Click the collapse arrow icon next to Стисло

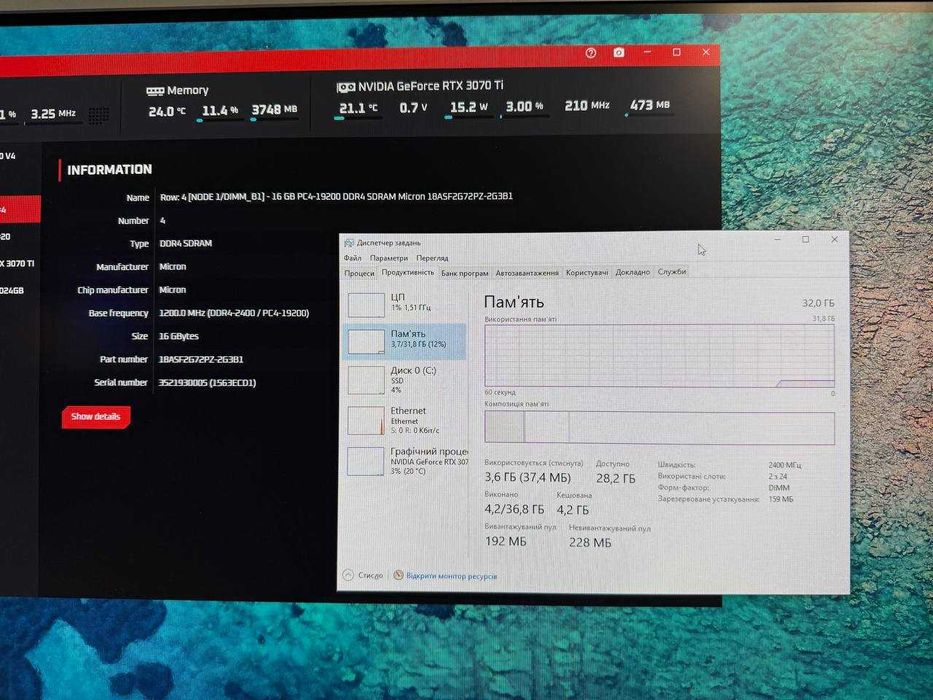(349, 575)
